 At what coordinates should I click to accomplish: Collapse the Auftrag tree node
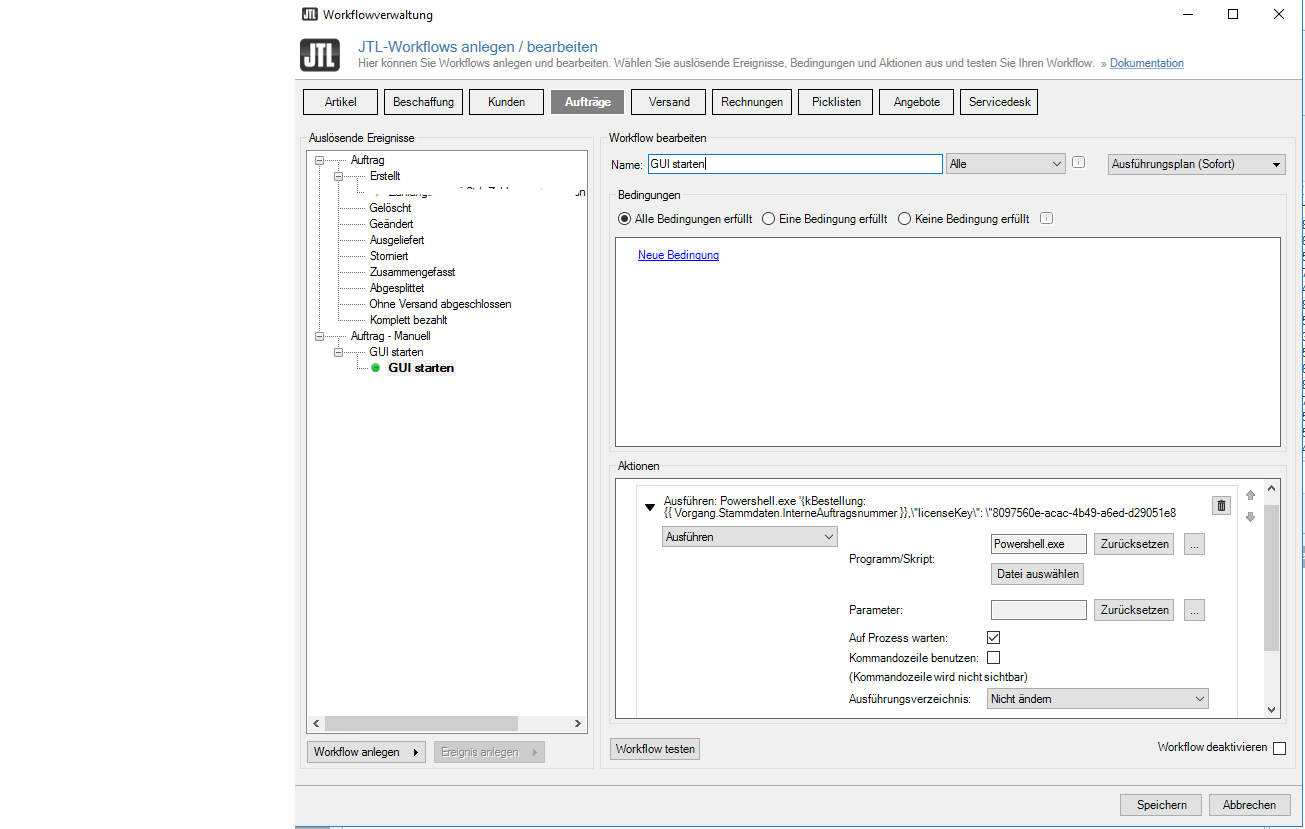[320, 160]
